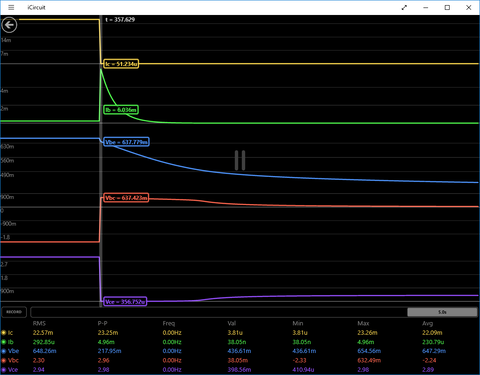Viewport: 480px width, 375px height.
Task: Click the timeline scrub bar track
Action: click(219, 312)
